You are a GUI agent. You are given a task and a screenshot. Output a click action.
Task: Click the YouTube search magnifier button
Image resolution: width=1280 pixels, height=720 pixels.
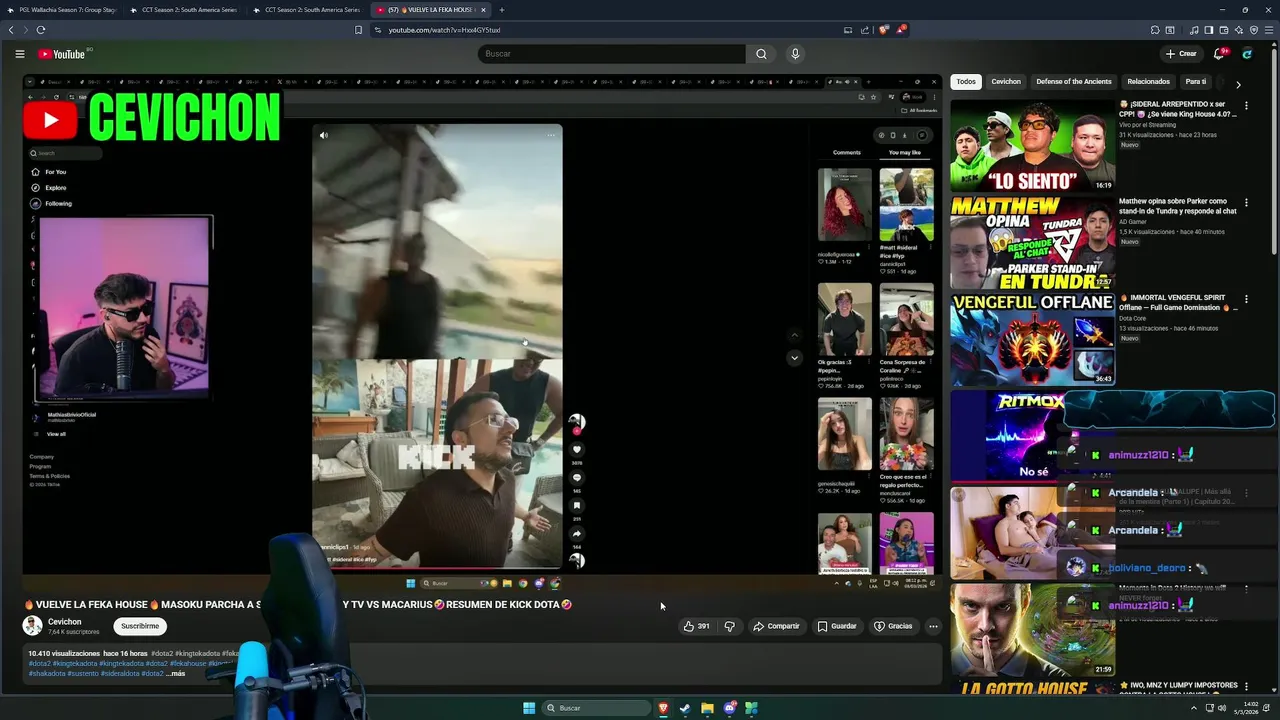tap(761, 54)
